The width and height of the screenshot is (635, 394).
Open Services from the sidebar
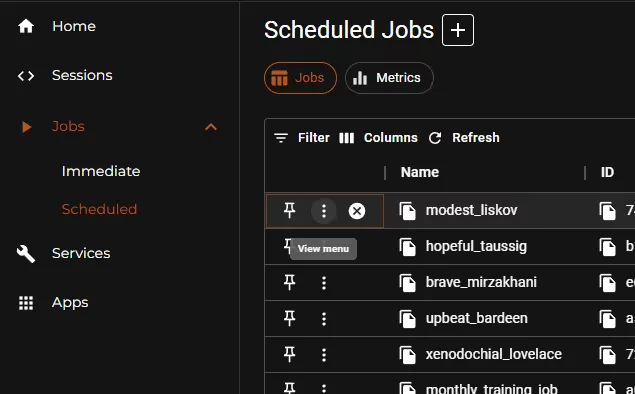(81, 253)
